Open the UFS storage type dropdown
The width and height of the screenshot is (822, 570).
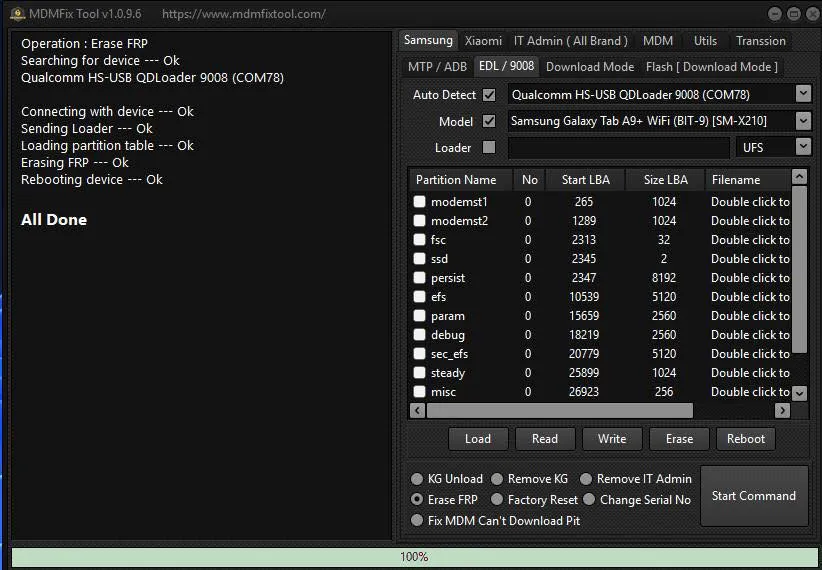tap(803, 147)
